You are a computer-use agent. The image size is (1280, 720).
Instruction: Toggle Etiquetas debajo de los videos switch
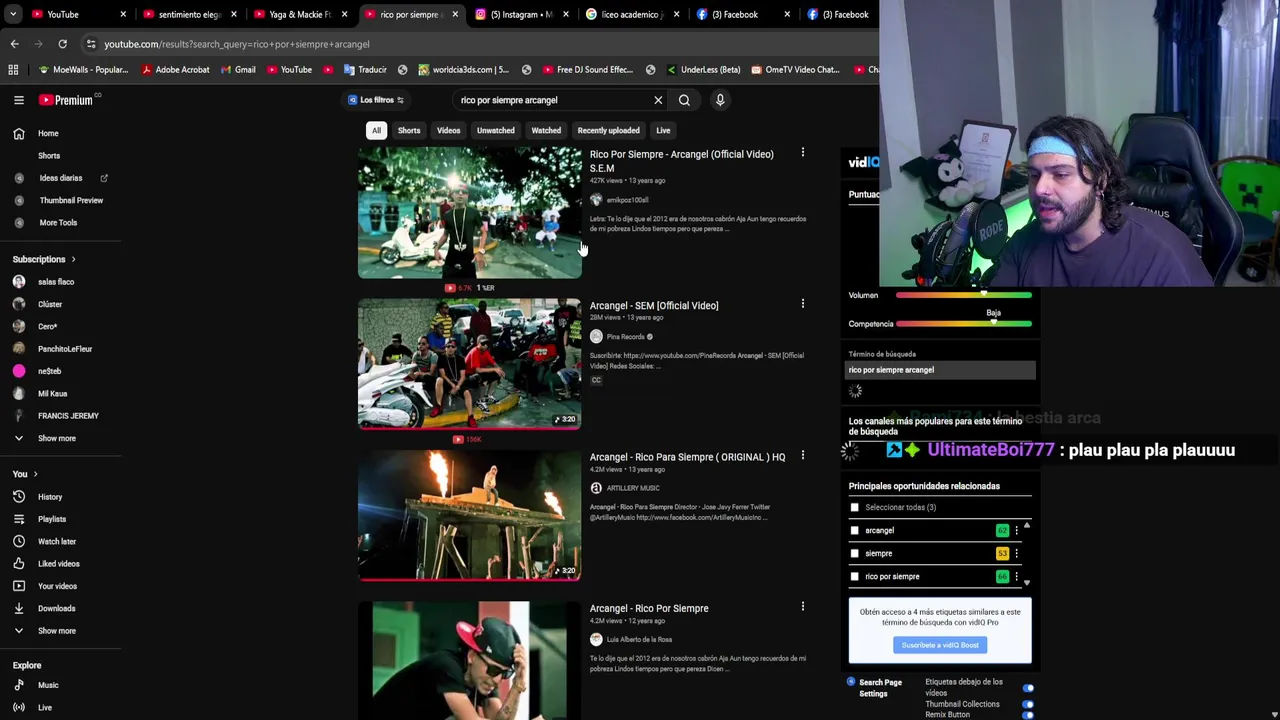pyautogui.click(x=1028, y=688)
